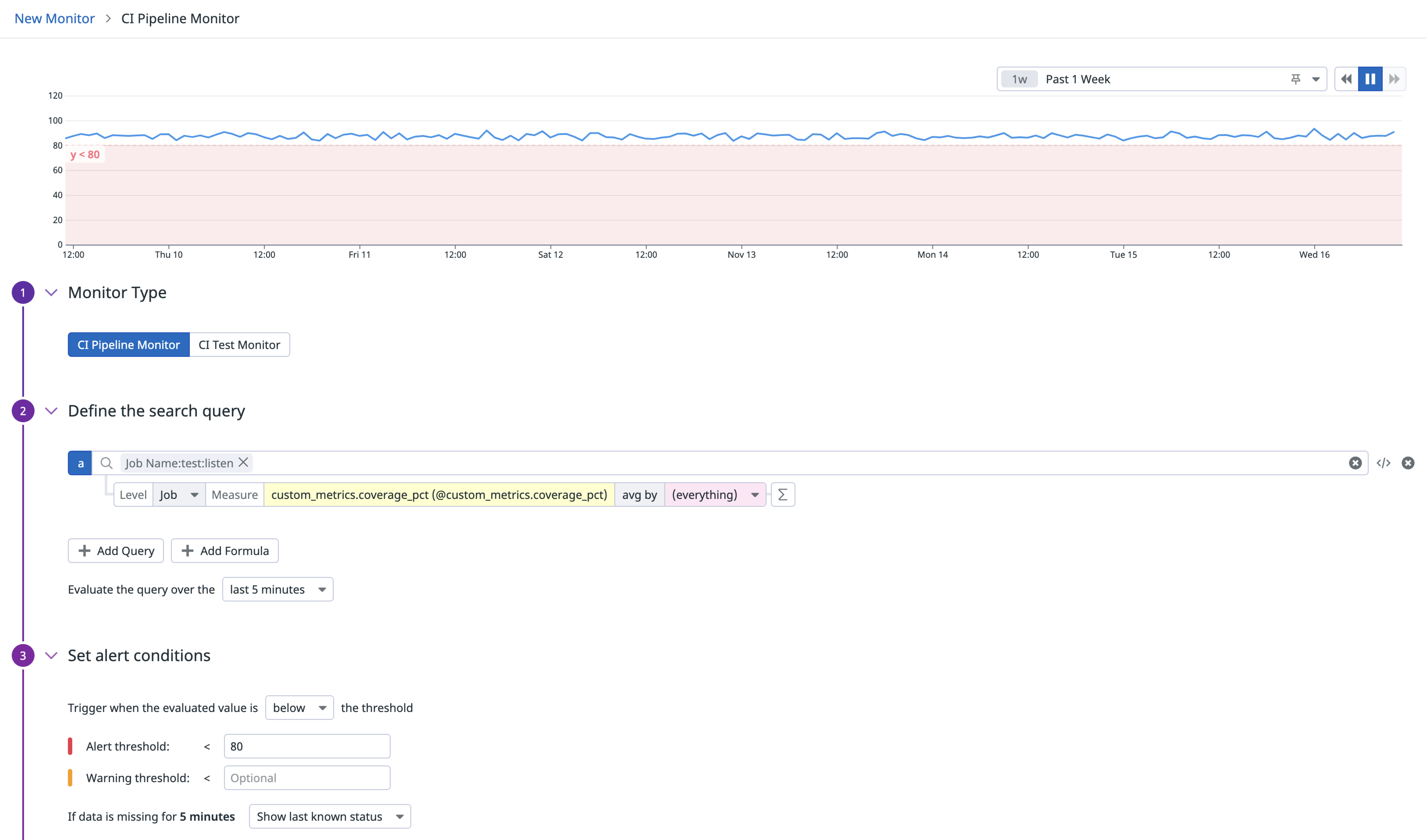Image resolution: width=1426 pixels, height=840 pixels.
Task: Click the 1w time shorthand badge
Action: pyautogui.click(x=1020, y=79)
